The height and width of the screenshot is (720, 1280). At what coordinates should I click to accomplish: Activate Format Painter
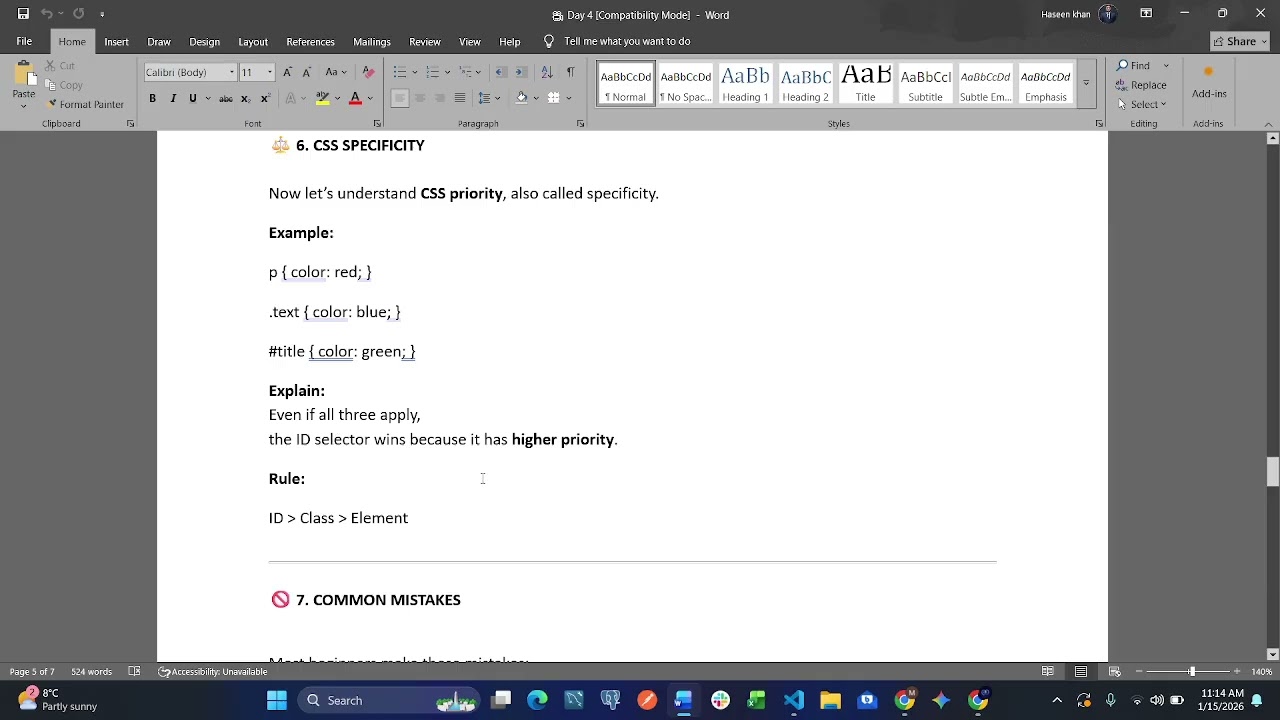tap(85, 104)
